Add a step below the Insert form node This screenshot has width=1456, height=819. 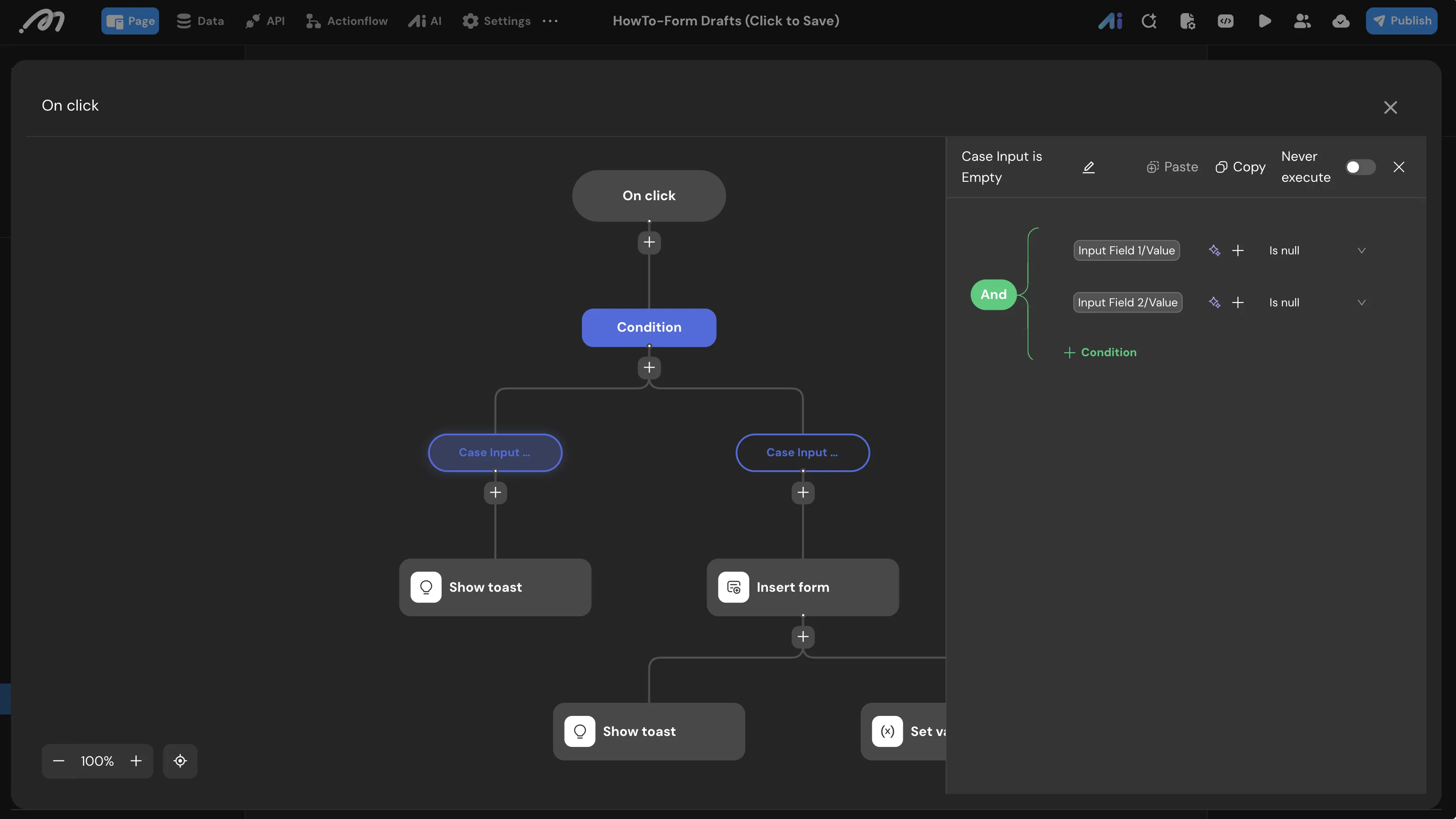click(803, 637)
